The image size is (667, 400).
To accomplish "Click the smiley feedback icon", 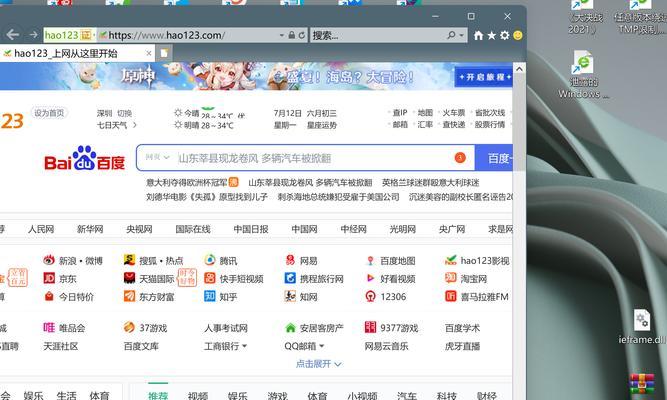I will (518, 35).
